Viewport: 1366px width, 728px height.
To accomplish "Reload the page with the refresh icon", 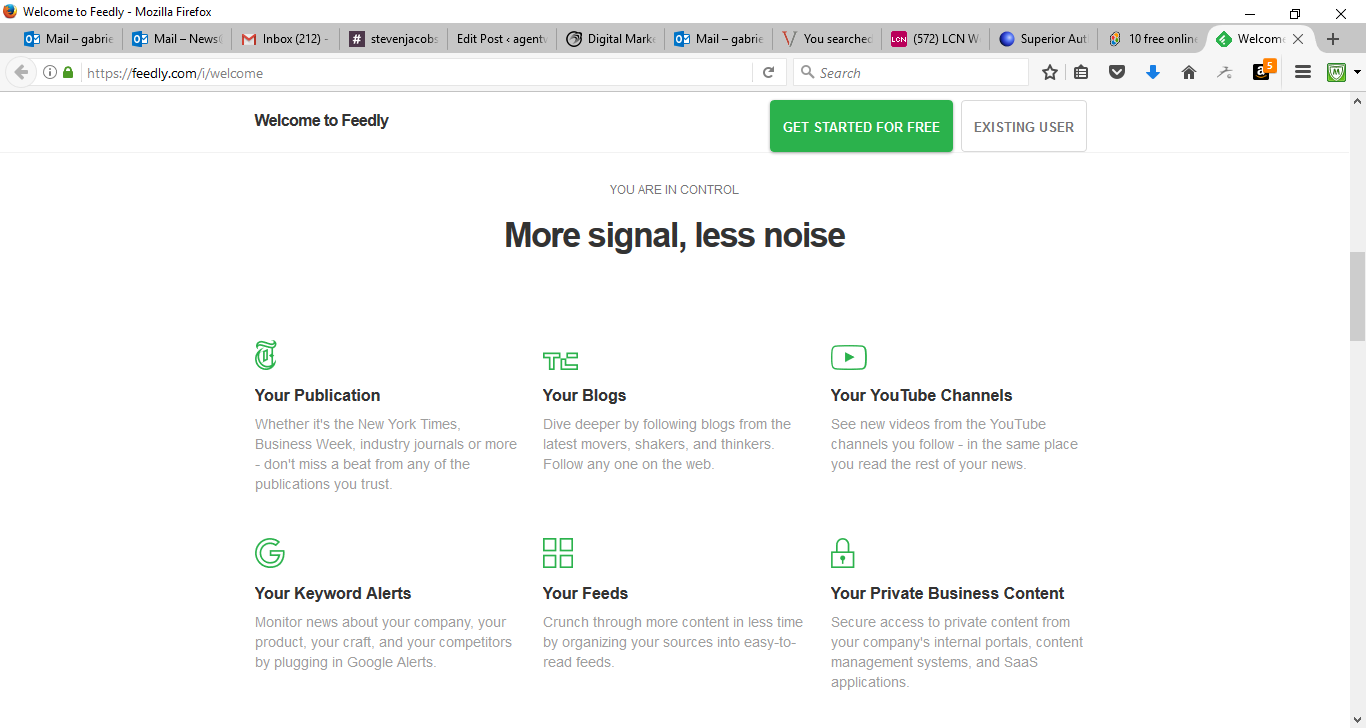I will pos(768,72).
